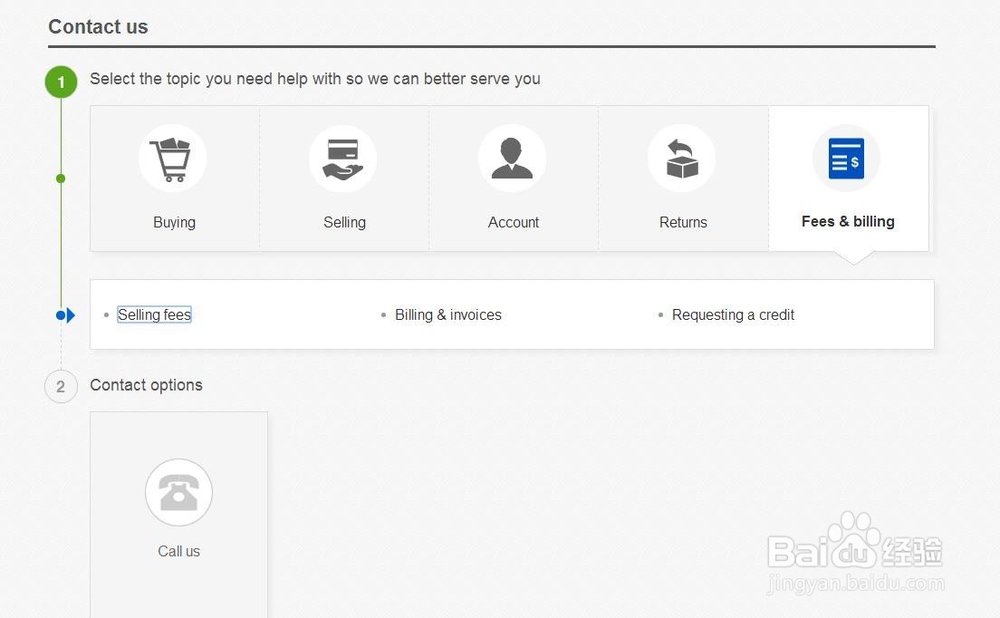
Task: Open the Selling fees link
Action: tap(154, 315)
